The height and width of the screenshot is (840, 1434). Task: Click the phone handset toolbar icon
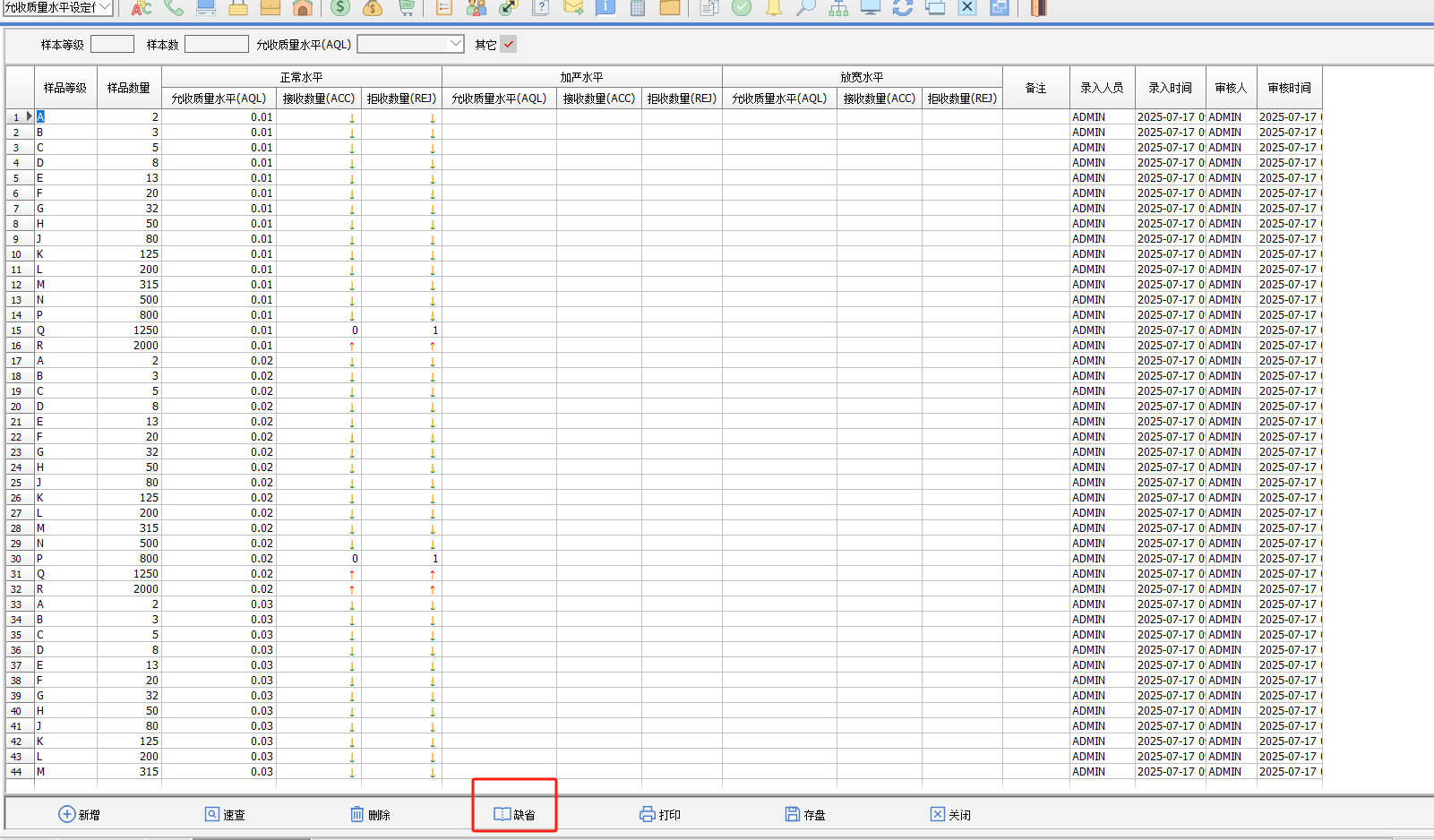coord(174,8)
